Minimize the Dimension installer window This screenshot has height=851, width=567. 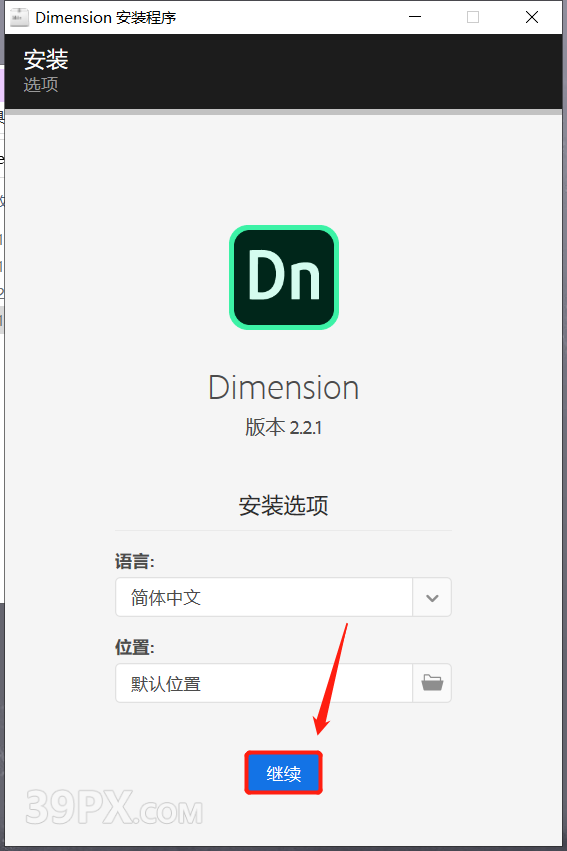click(x=415, y=17)
